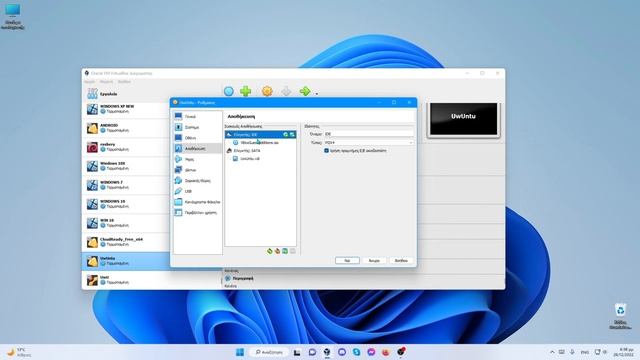This screenshot has height=360, width=640.
Task: Open Messenger from the taskbar
Action: (371, 352)
